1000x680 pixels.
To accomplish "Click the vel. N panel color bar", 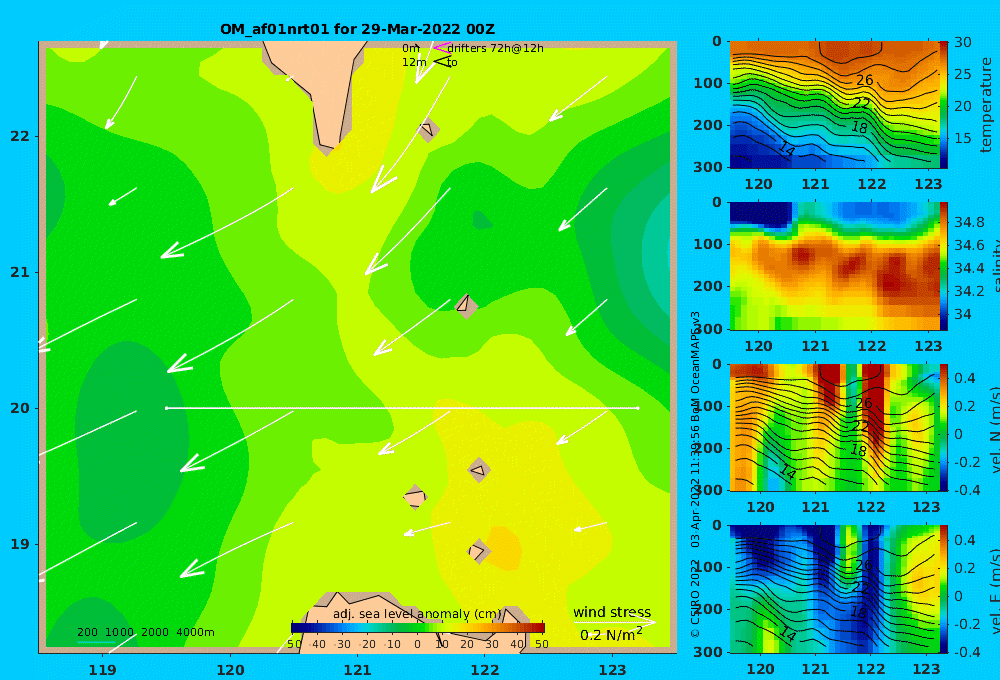I will [943, 427].
